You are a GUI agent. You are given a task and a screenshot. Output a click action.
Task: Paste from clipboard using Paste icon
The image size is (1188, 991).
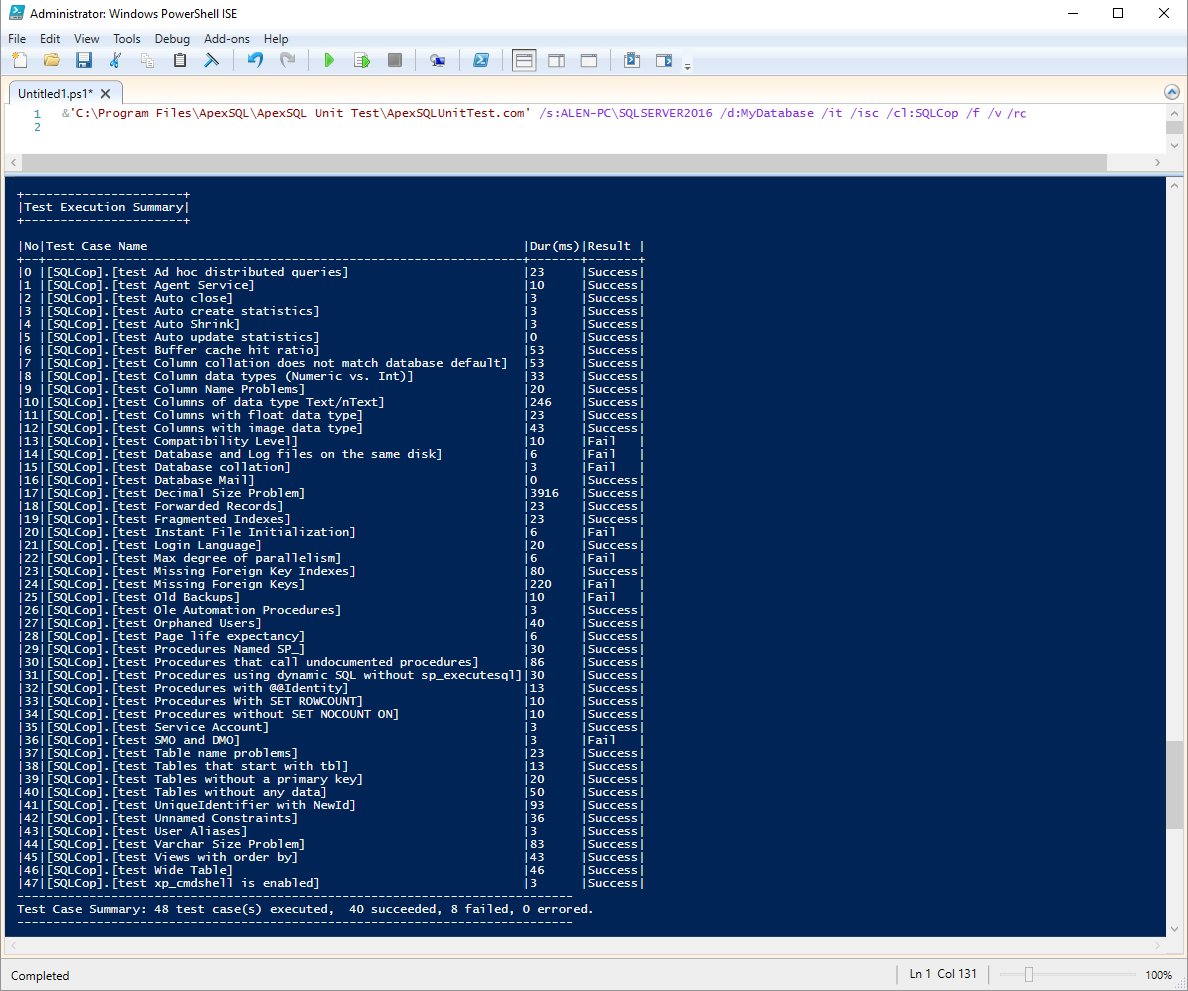coord(180,61)
